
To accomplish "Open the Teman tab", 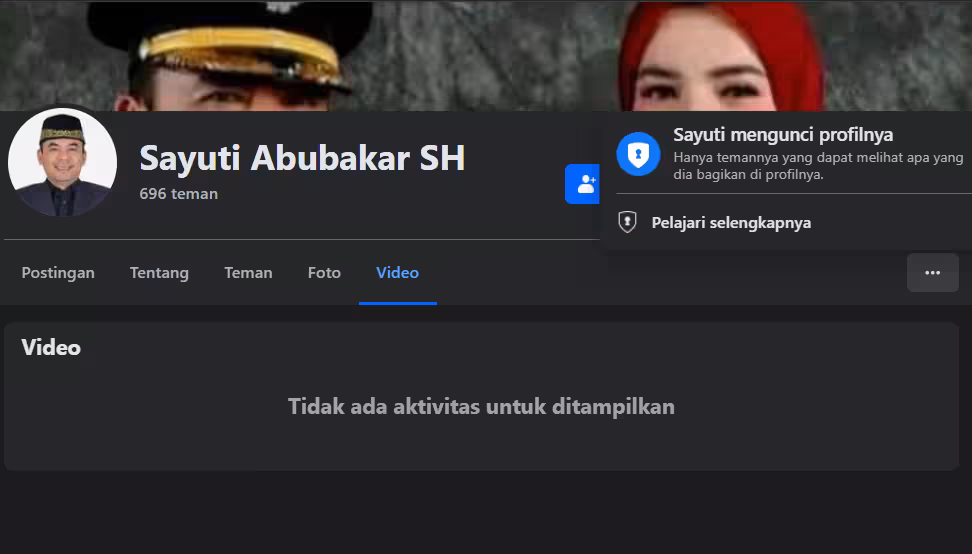I will coord(248,273).
